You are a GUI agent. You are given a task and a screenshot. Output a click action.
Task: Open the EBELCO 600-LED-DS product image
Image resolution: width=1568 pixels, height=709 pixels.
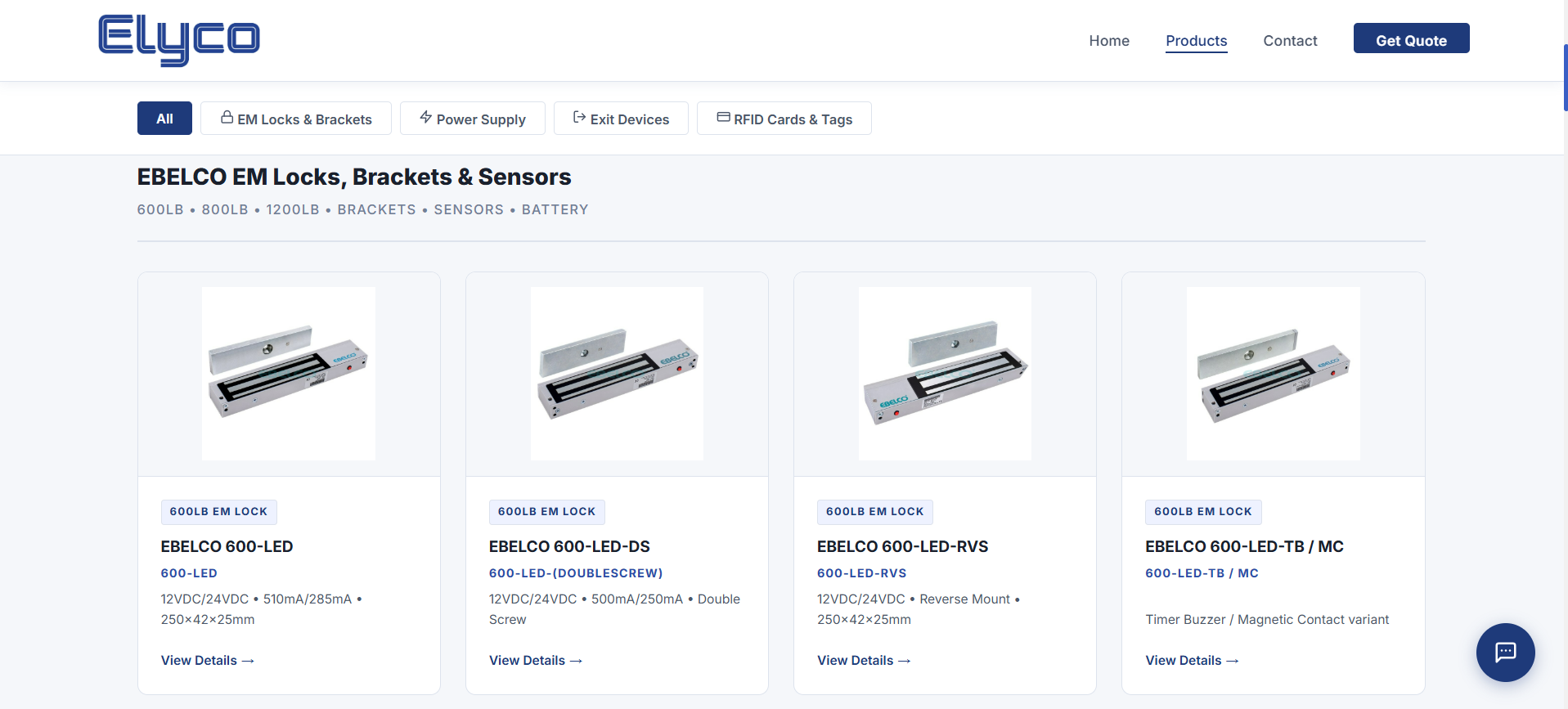coord(617,374)
